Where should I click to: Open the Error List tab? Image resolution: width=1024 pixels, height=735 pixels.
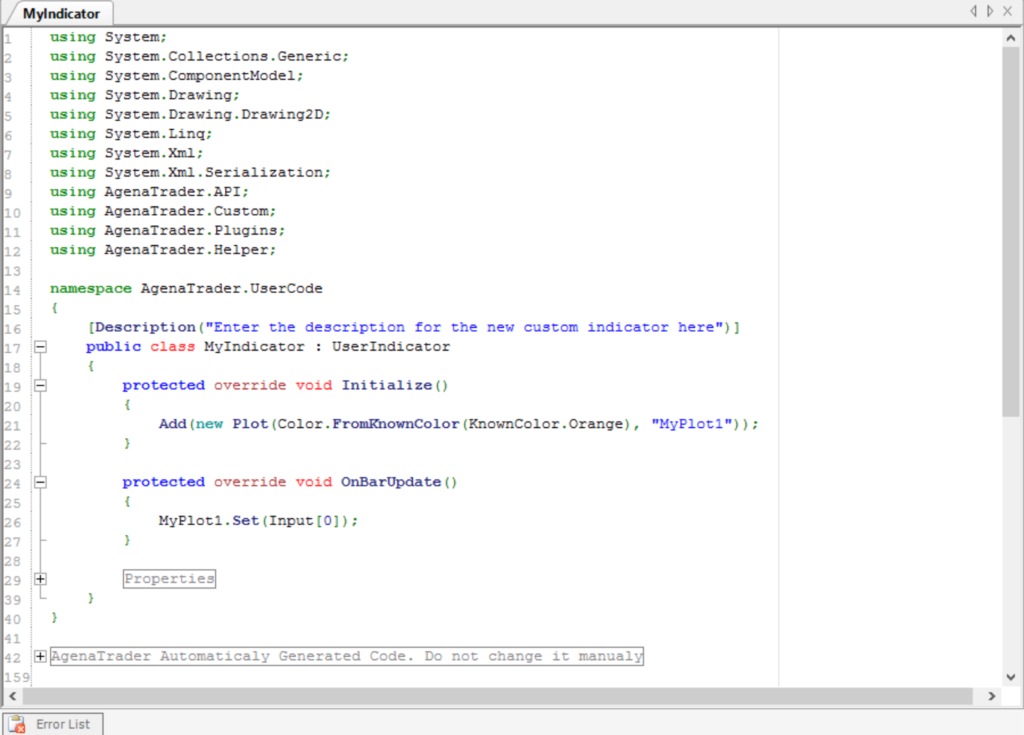pos(52,724)
